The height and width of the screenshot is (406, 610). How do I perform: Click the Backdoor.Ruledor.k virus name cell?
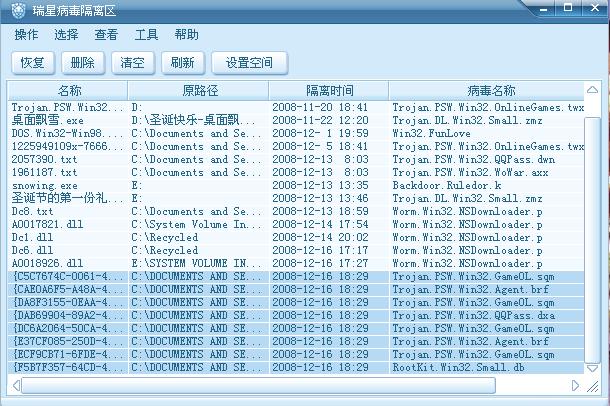tap(447, 186)
